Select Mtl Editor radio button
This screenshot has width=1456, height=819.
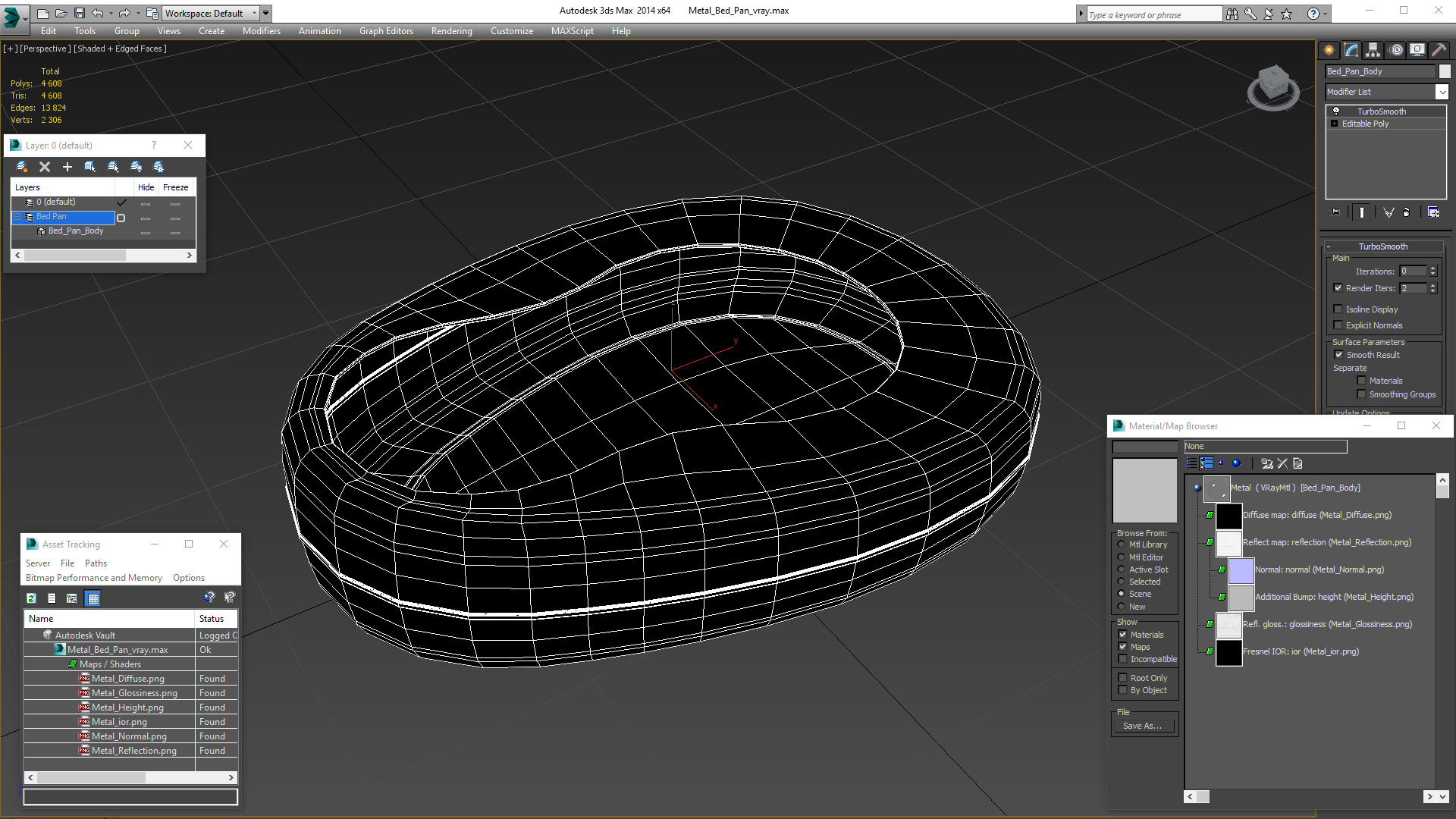pos(1122,557)
